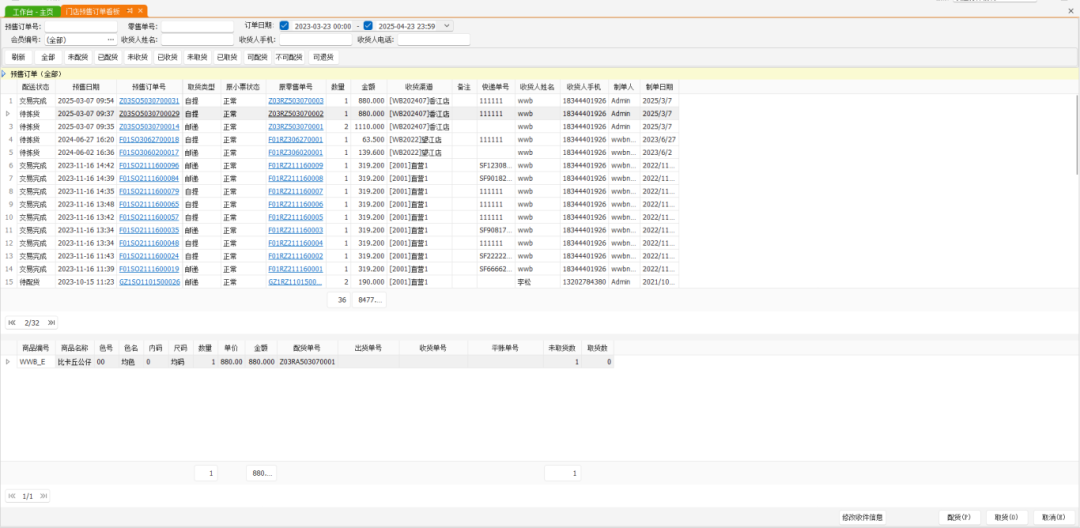Select the 1110.000 amount cell
The width and height of the screenshot is (1080, 528).
pos(368,127)
